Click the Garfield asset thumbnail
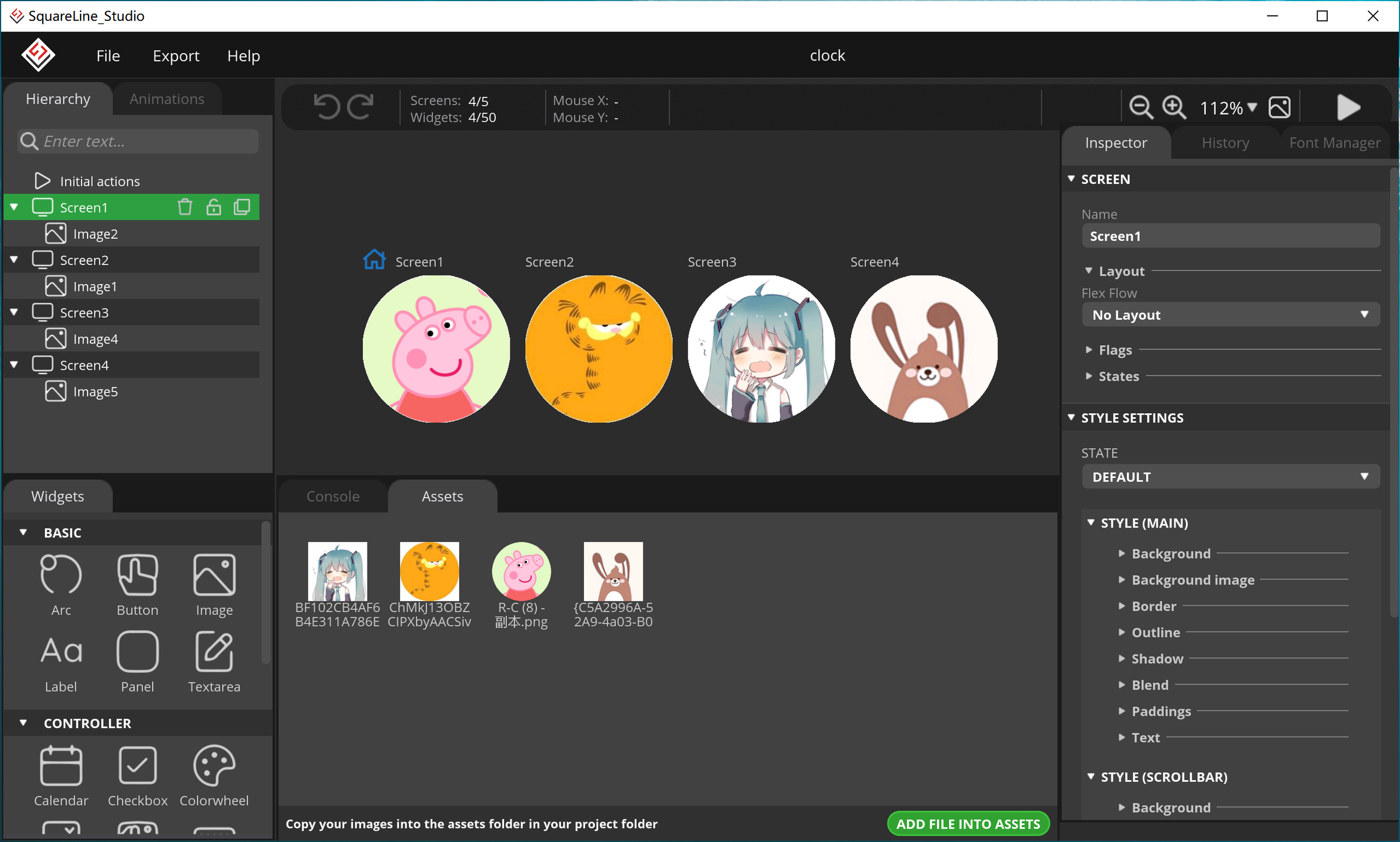This screenshot has height=842, width=1400. [x=429, y=571]
